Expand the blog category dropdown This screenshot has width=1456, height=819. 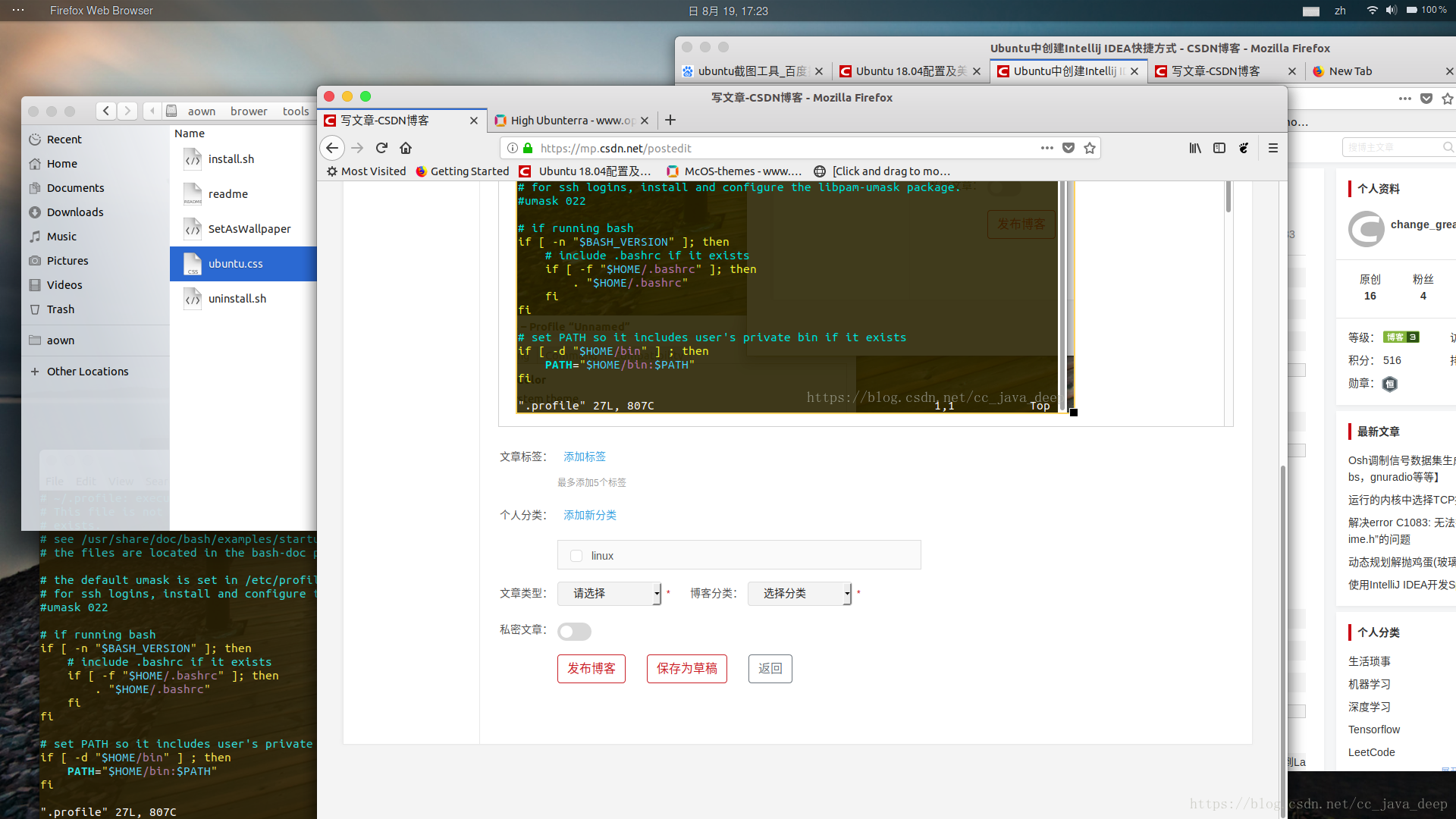[x=800, y=593]
